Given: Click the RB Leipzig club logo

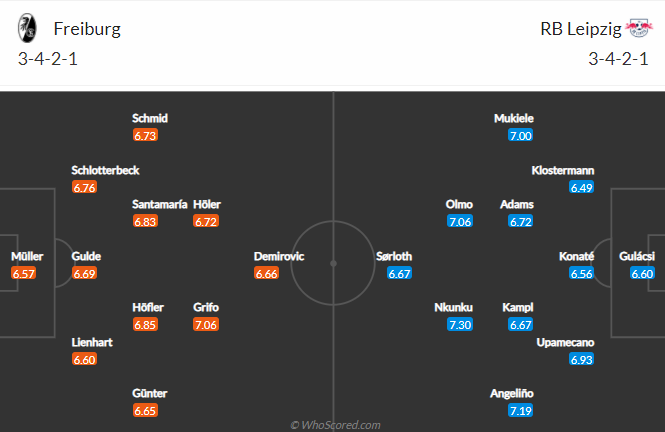Looking at the screenshot, I should pos(637,28).
